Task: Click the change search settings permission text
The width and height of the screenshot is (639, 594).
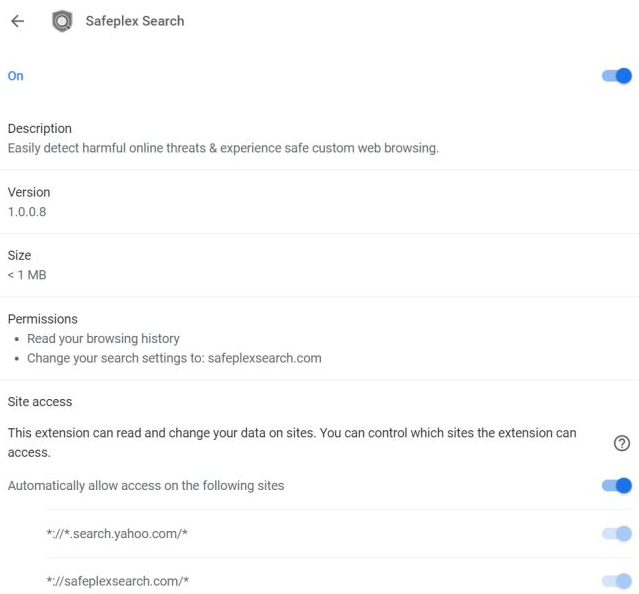Action: [x=174, y=358]
